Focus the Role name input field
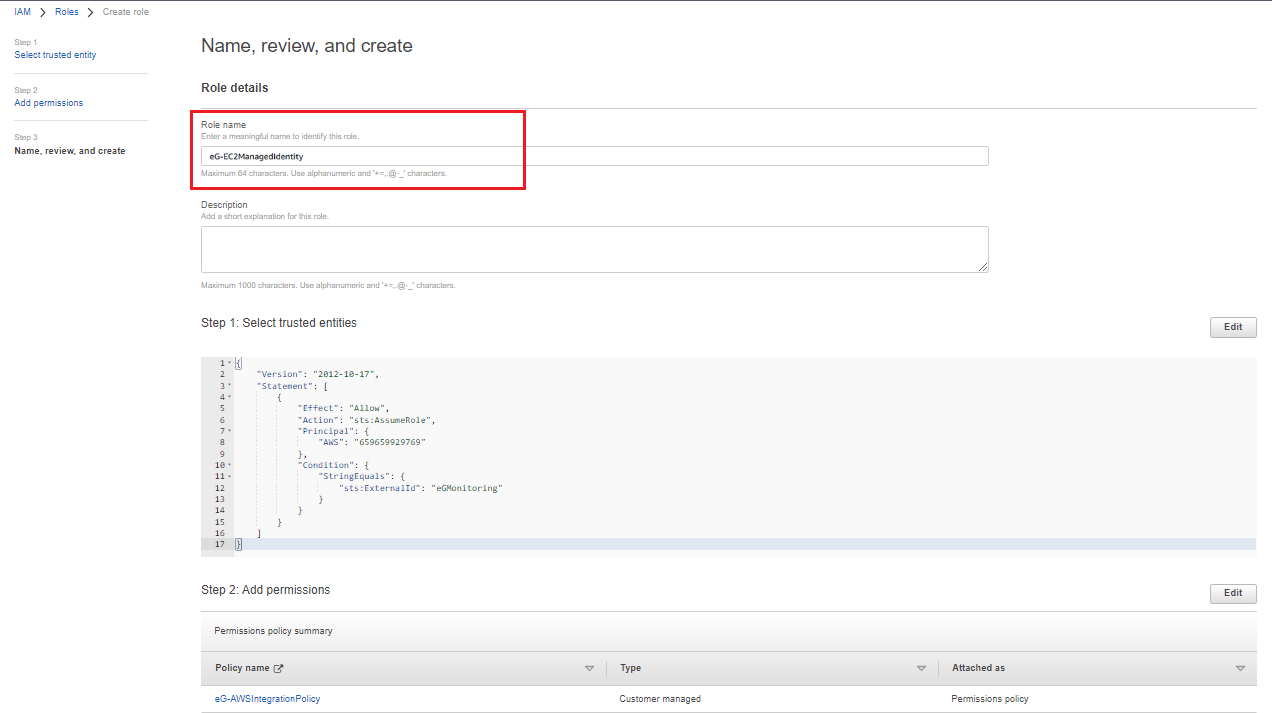This screenshot has width=1272, height=713. 594,156
